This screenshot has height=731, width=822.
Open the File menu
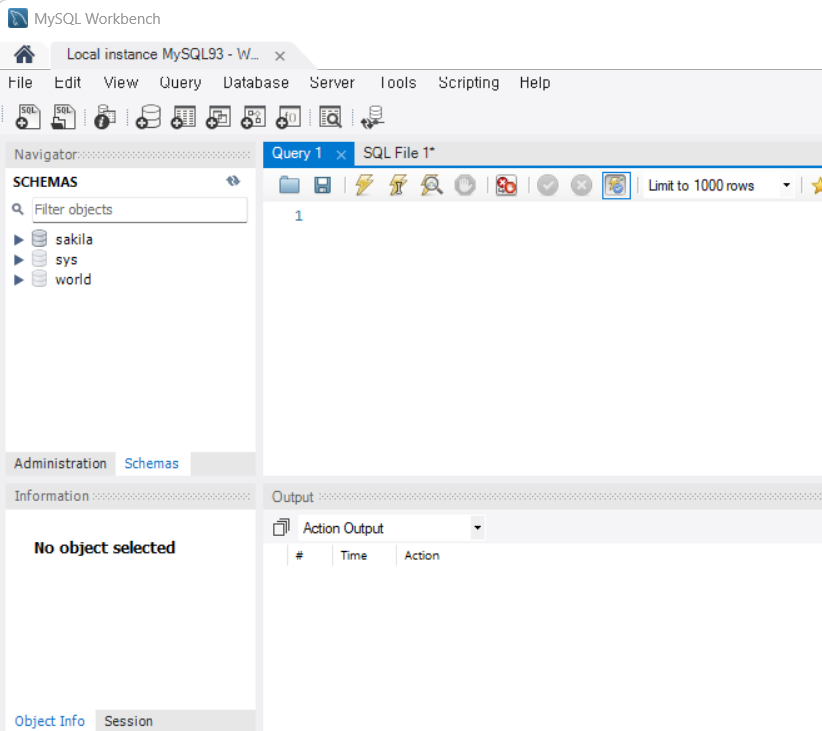tap(20, 82)
